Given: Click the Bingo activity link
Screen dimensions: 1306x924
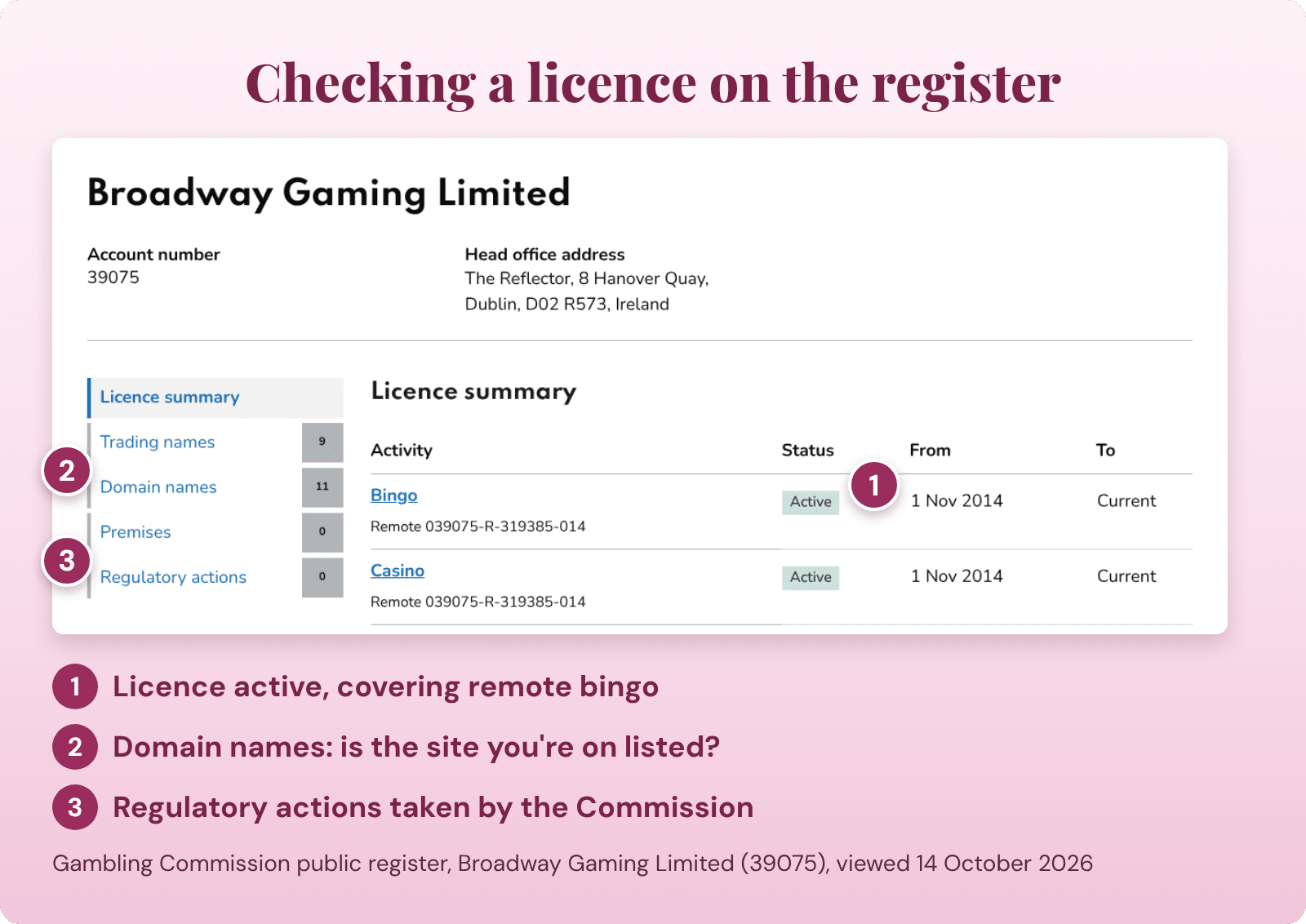Looking at the screenshot, I should click(x=393, y=495).
